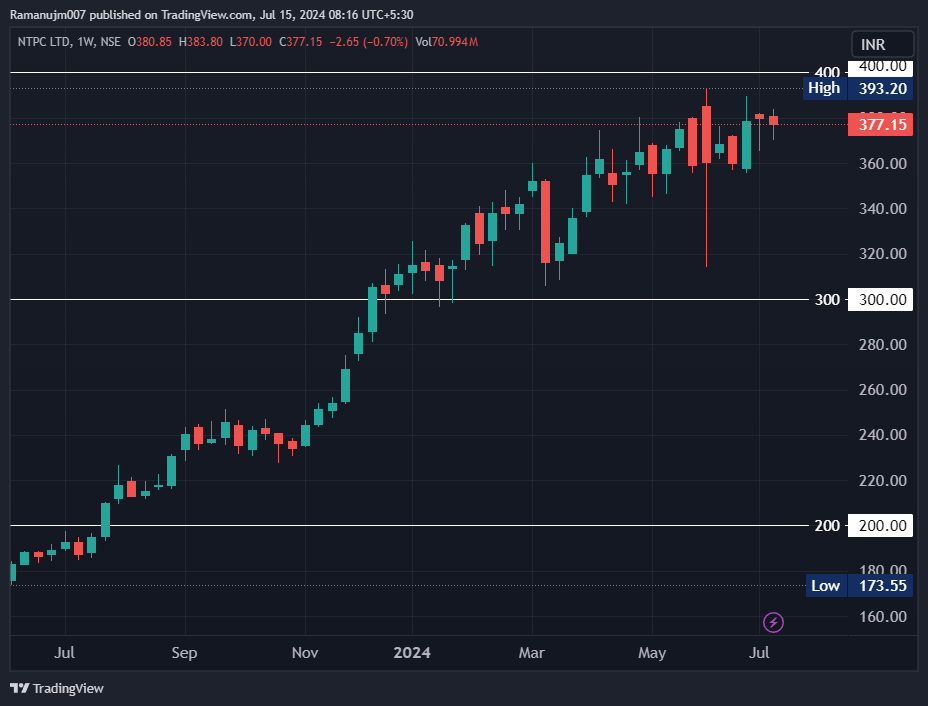Image resolution: width=928 pixels, height=706 pixels.
Task: Click the open value O380.85
Action: point(150,42)
